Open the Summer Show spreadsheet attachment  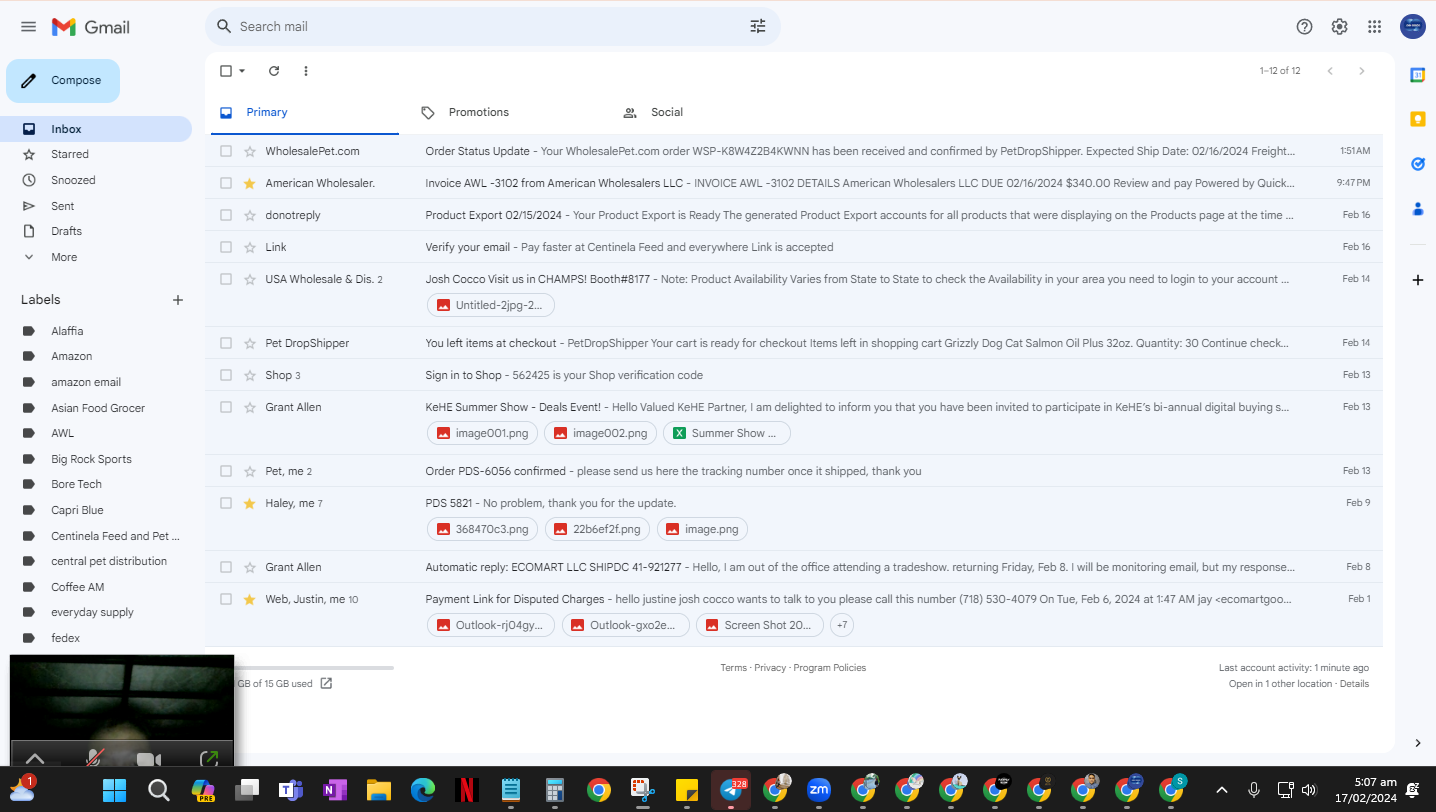click(729, 433)
